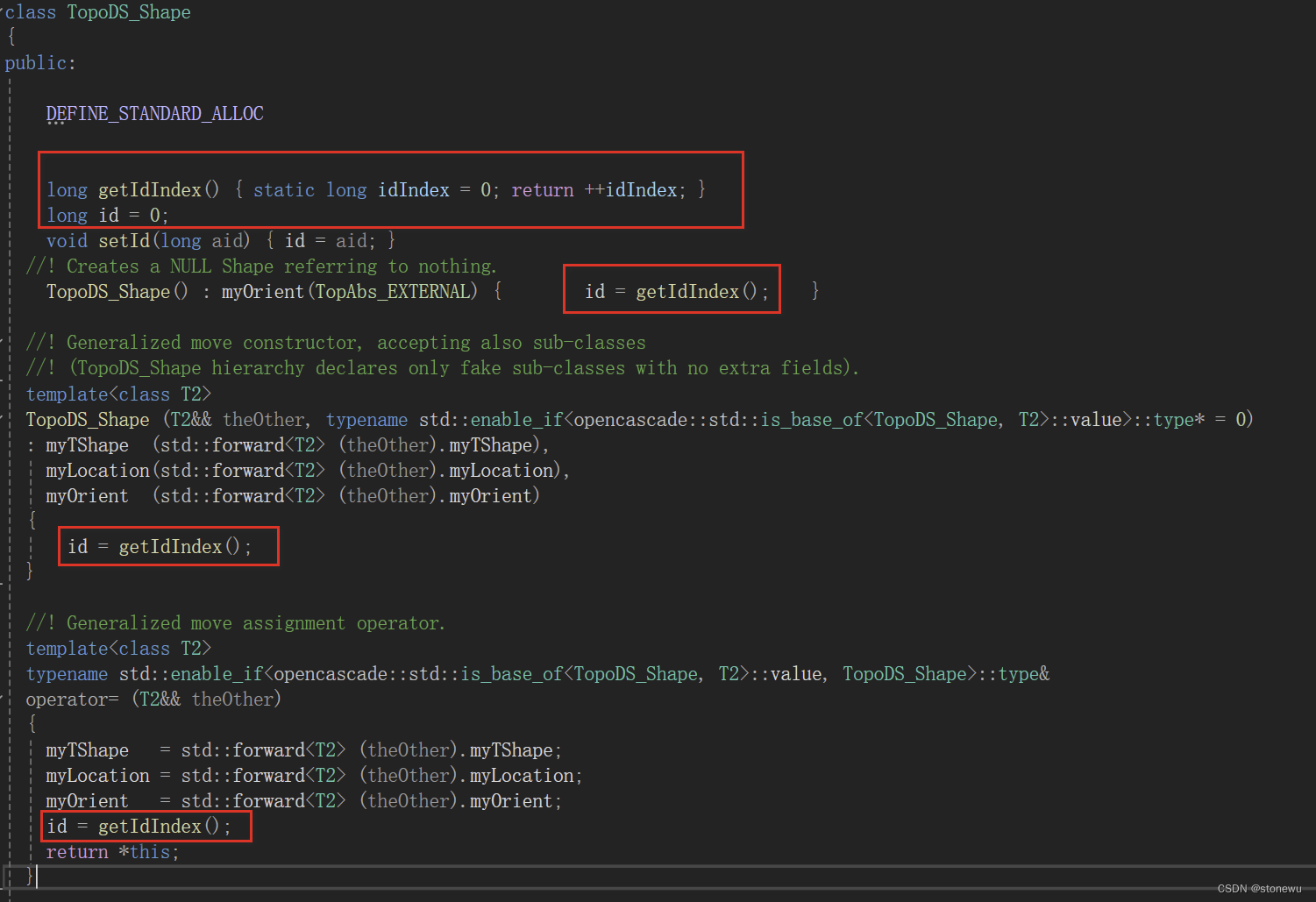Click 'id = getIdIndex();' inside default constructor

[x=677, y=292]
